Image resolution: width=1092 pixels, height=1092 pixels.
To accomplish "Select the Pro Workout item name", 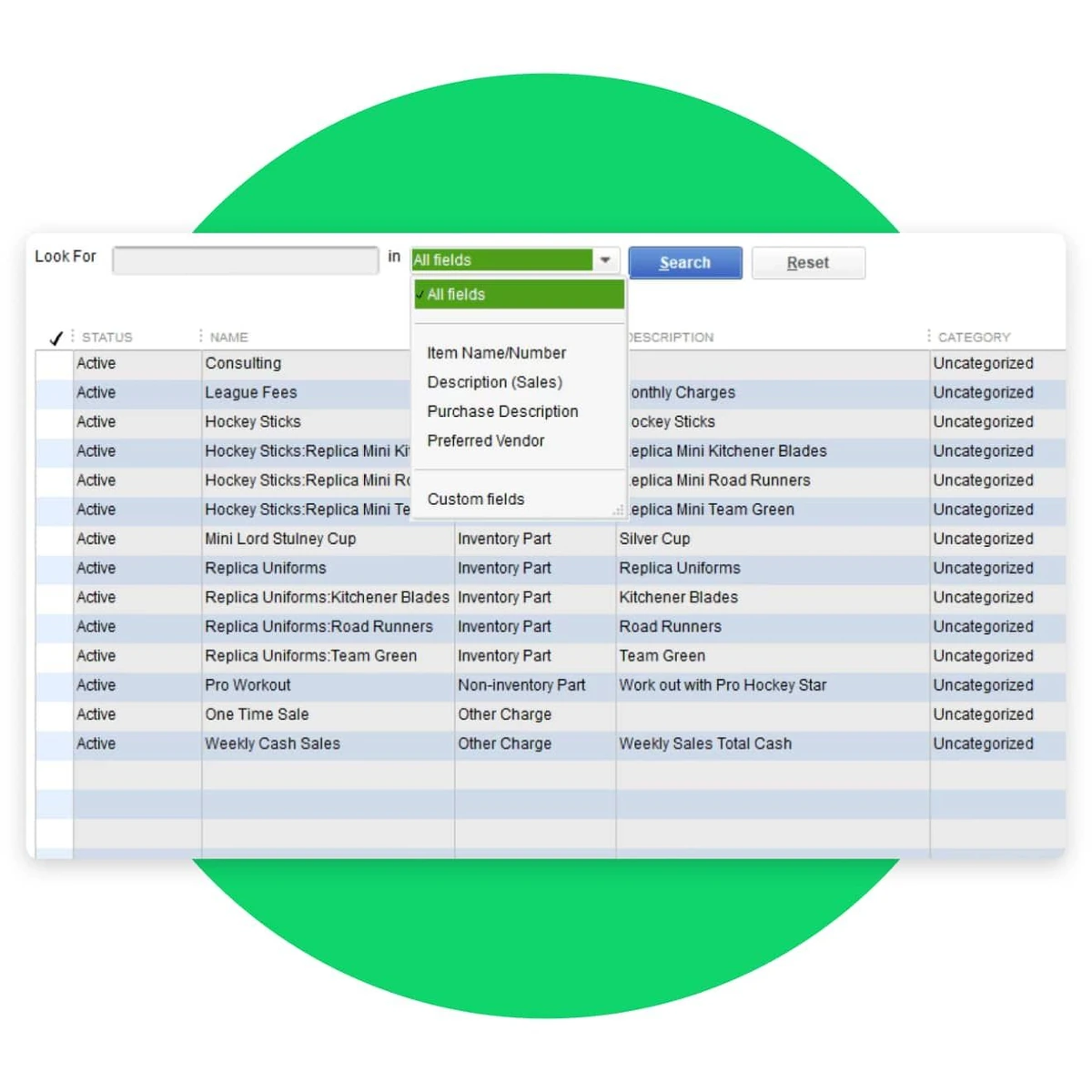I will pos(248,684).
